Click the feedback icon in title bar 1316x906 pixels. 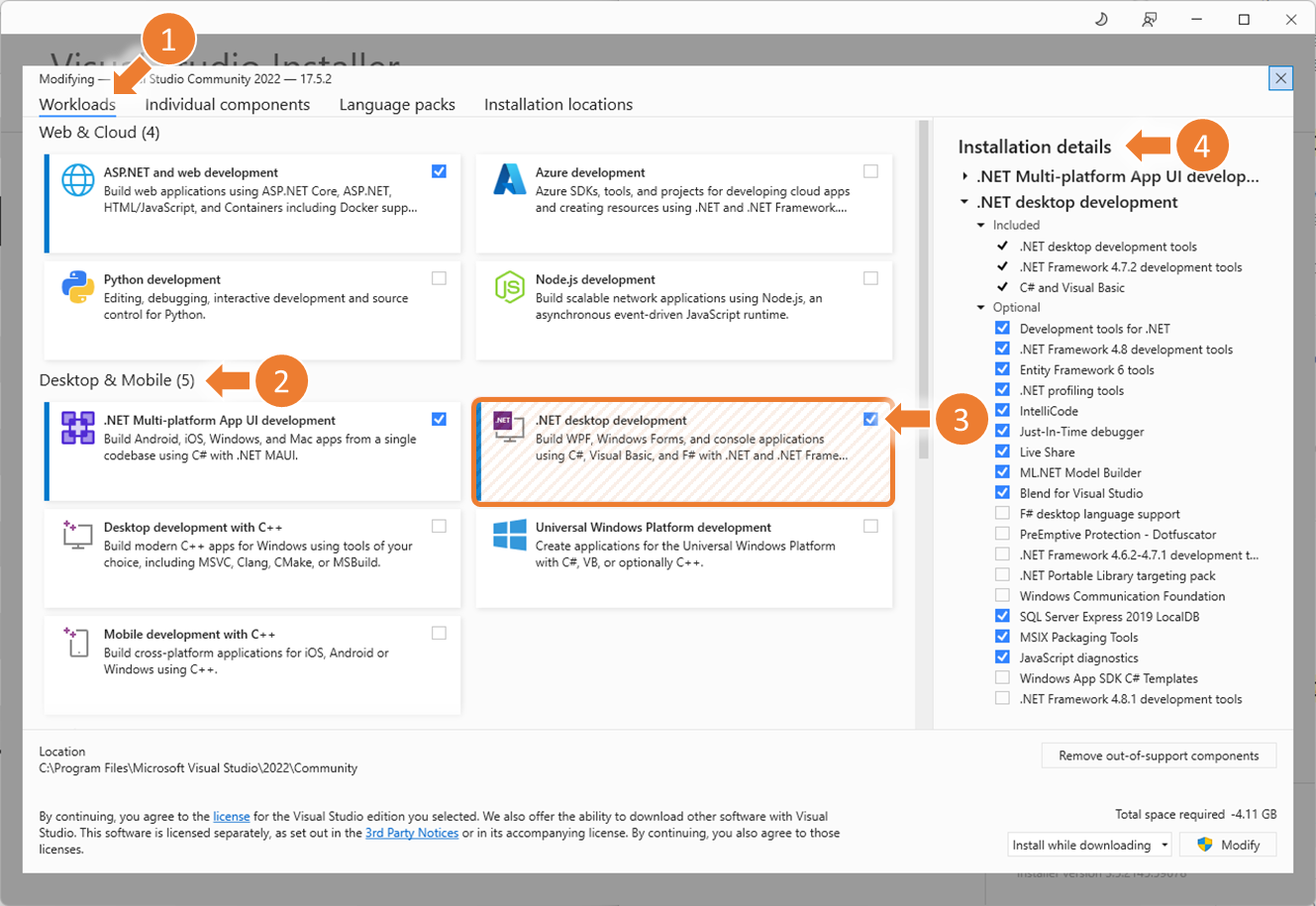[x=1149, y=19]
